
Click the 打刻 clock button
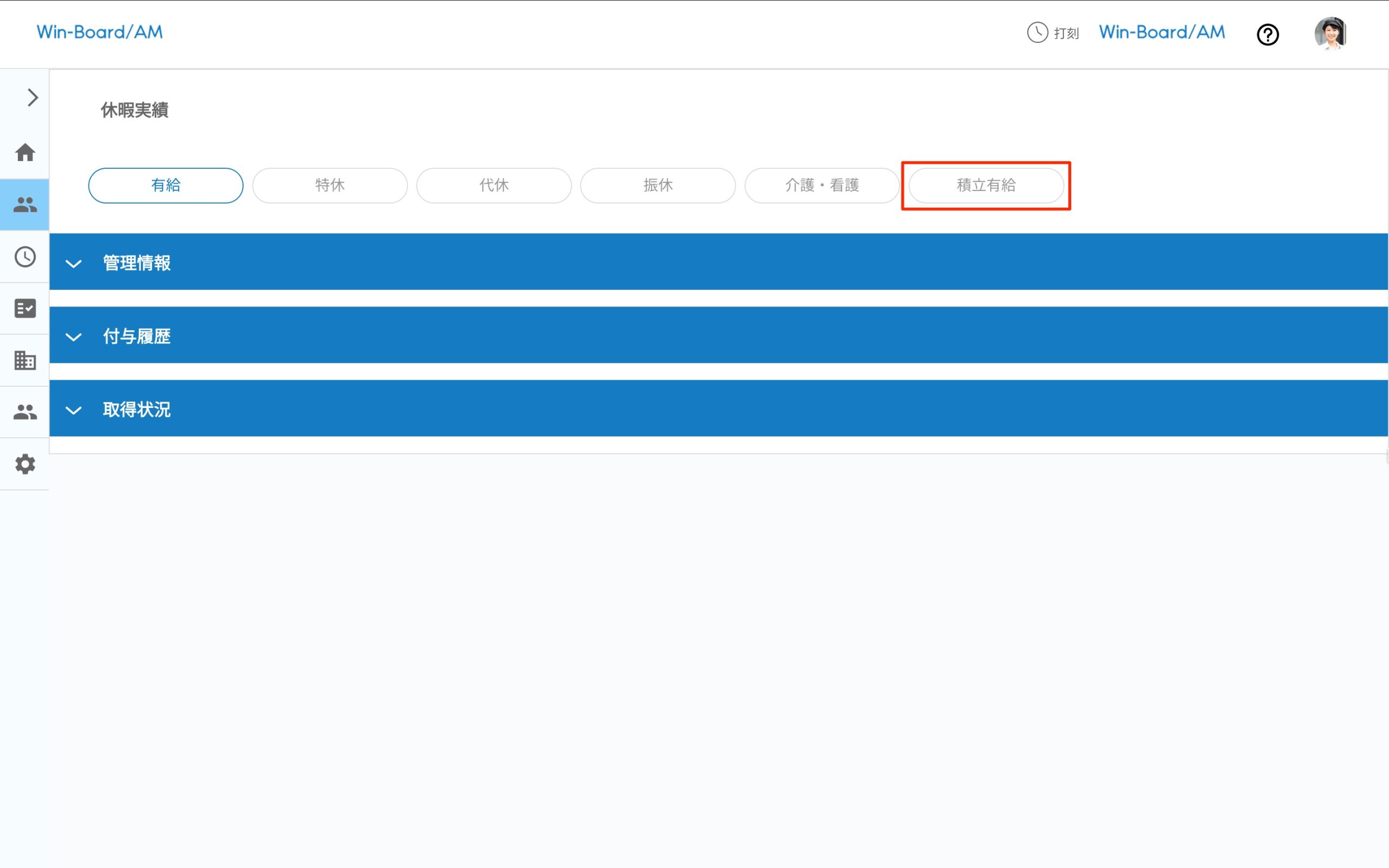pos(1053,33)
